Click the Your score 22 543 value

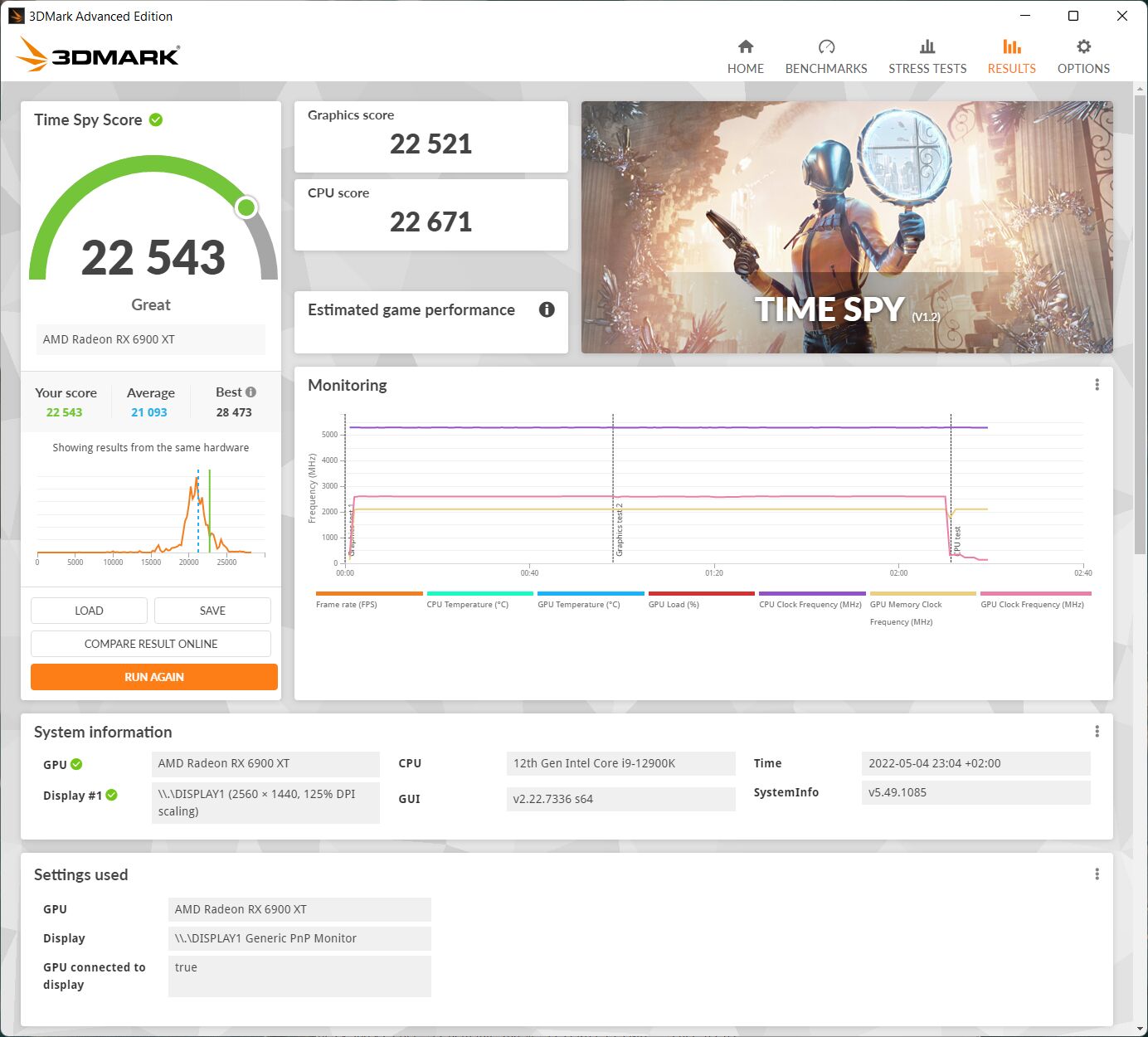[x=64, y=412]
